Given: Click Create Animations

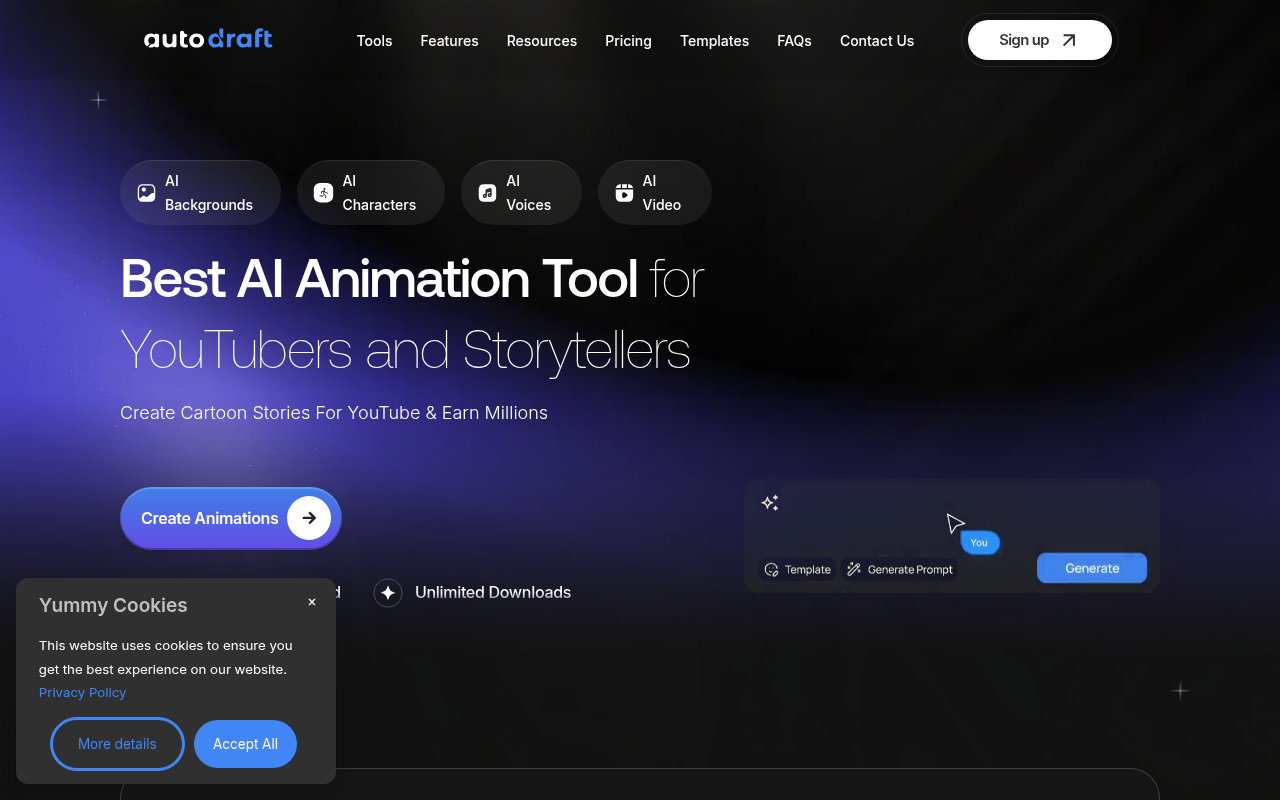Looking at the screenshot, I should [210, 518].
